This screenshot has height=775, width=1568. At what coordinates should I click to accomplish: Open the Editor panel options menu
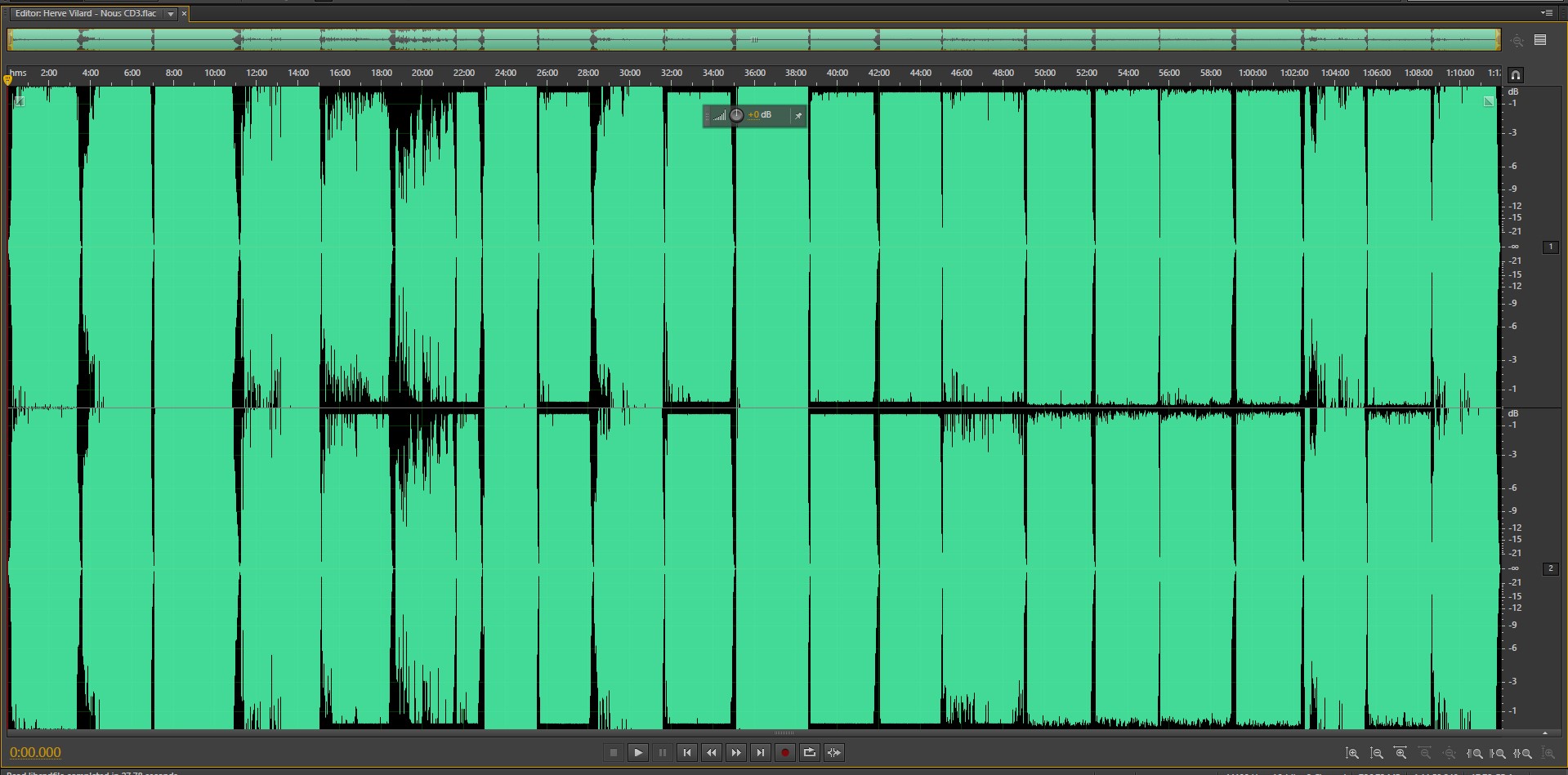tap(1546, 13)
